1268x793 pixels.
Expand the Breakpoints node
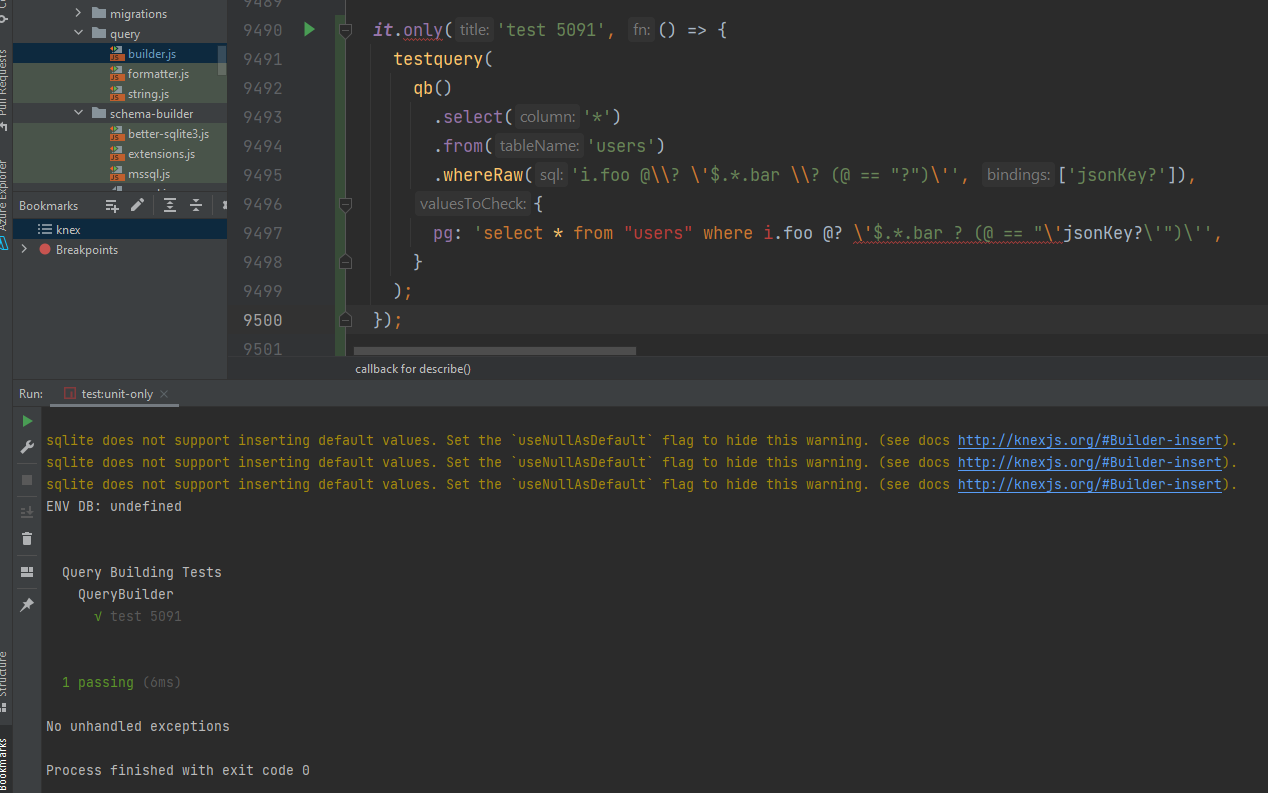click(22, 249)
